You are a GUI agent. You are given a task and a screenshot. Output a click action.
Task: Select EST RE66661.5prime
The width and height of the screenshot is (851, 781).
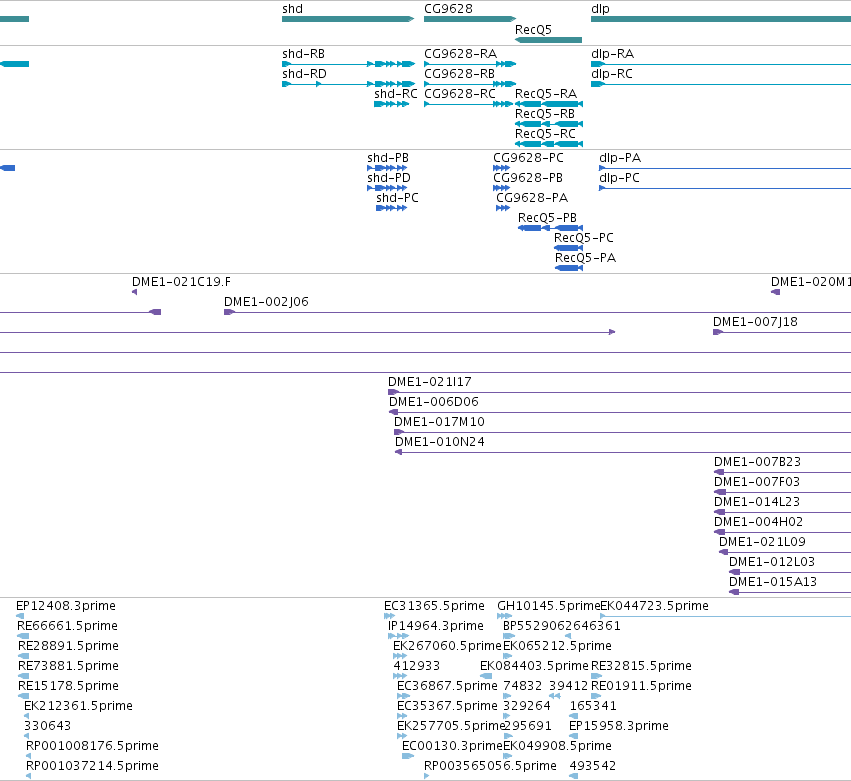[x=23, y=636]
